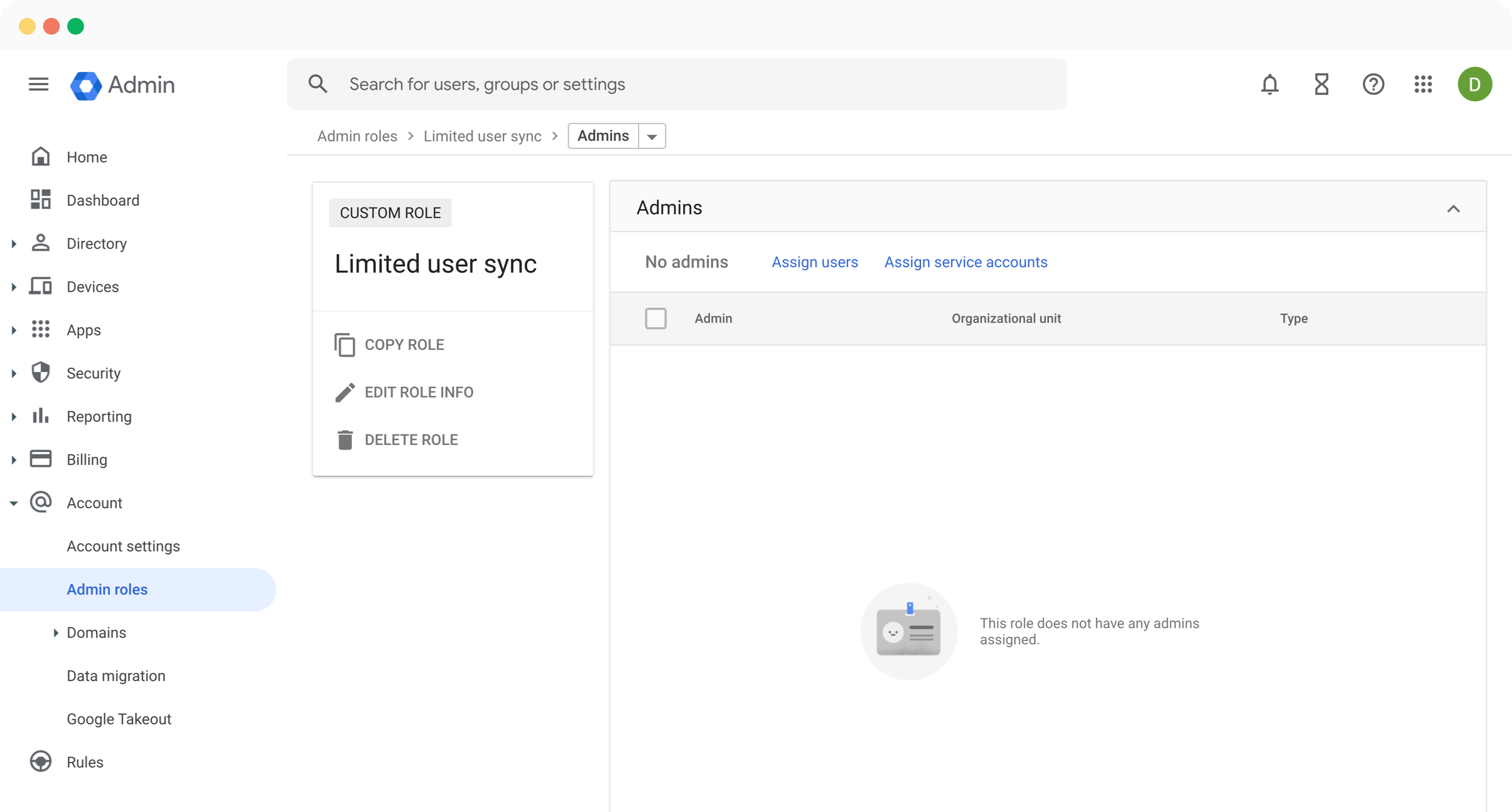Focus the search users, groups or settings field

click(677, 84)
